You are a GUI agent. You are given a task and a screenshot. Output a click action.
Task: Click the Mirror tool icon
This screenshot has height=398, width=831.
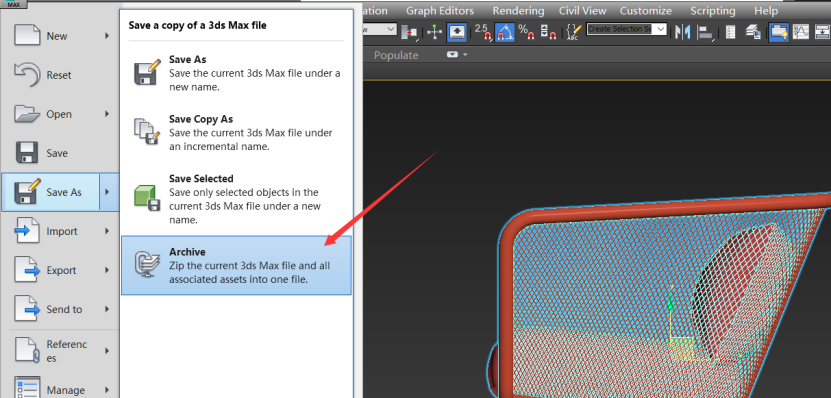pyautogui.click(x=683, y=32)
